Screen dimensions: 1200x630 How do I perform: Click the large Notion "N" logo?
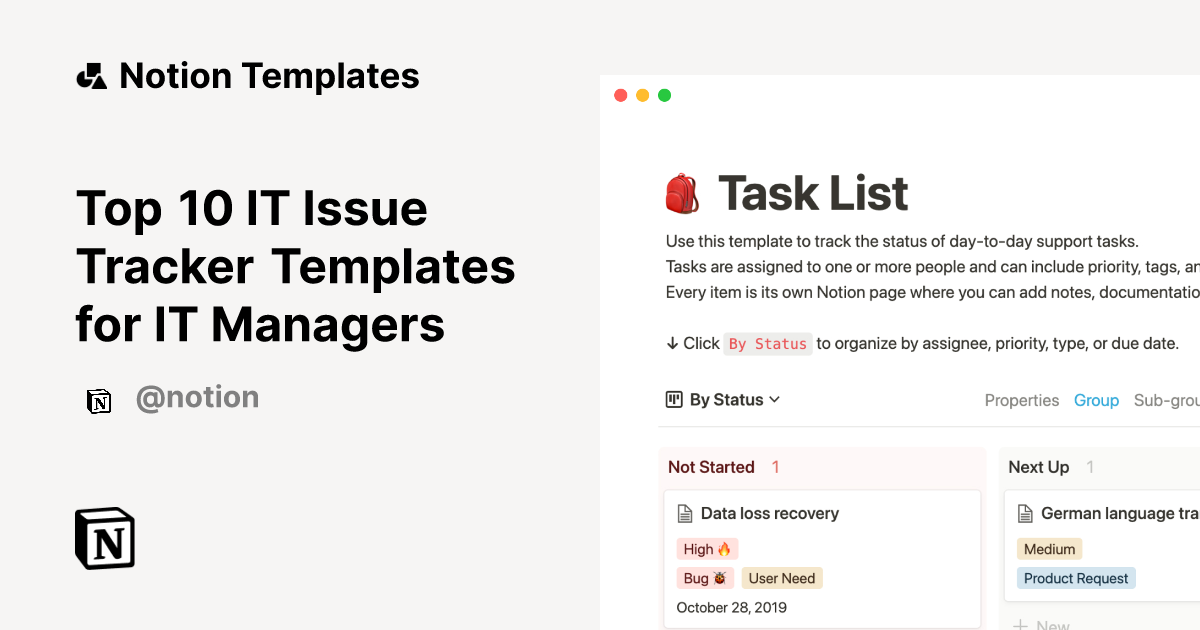pos(103,538)
